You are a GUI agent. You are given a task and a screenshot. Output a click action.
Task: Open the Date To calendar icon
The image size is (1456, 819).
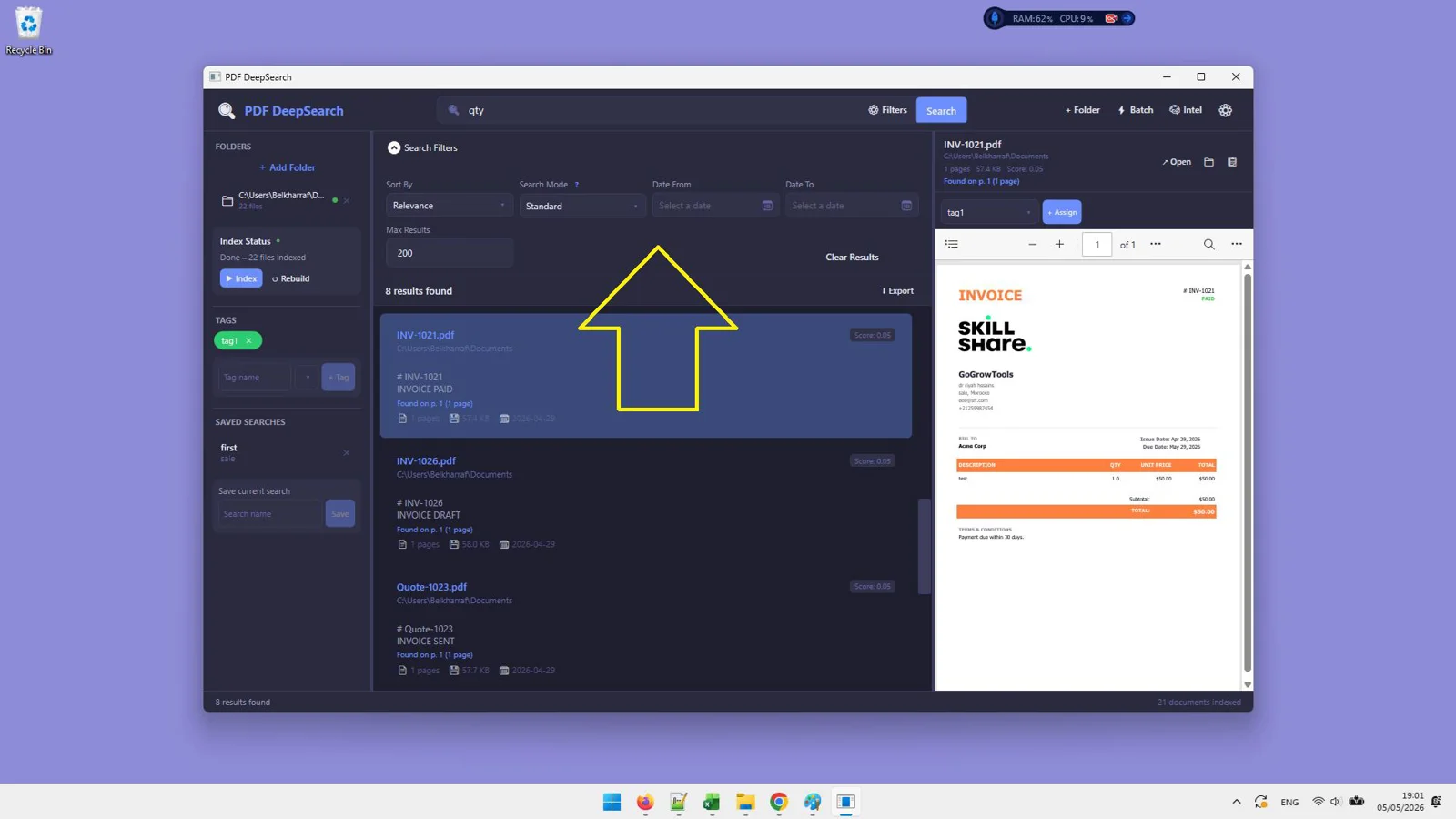906,206
